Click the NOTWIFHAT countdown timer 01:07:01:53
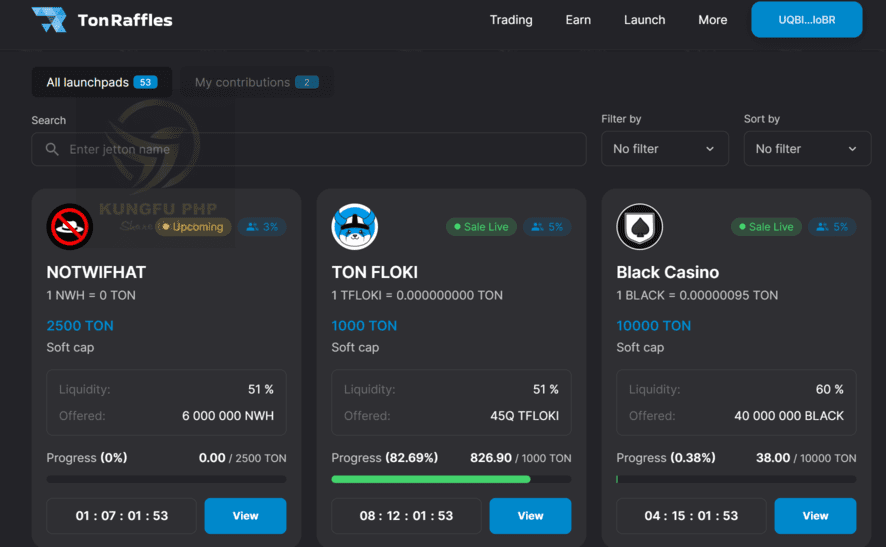The width and height of the screenshot is (886, 547). 121,515
